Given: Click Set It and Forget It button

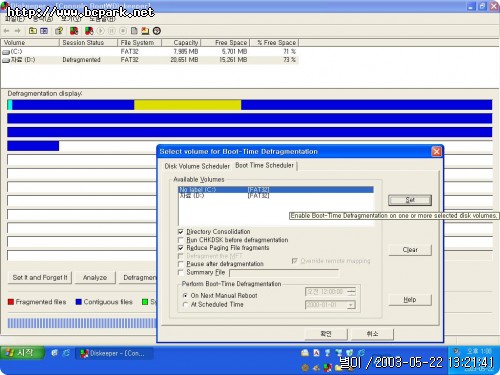Looking at the screenshot, I should point(40,278).
